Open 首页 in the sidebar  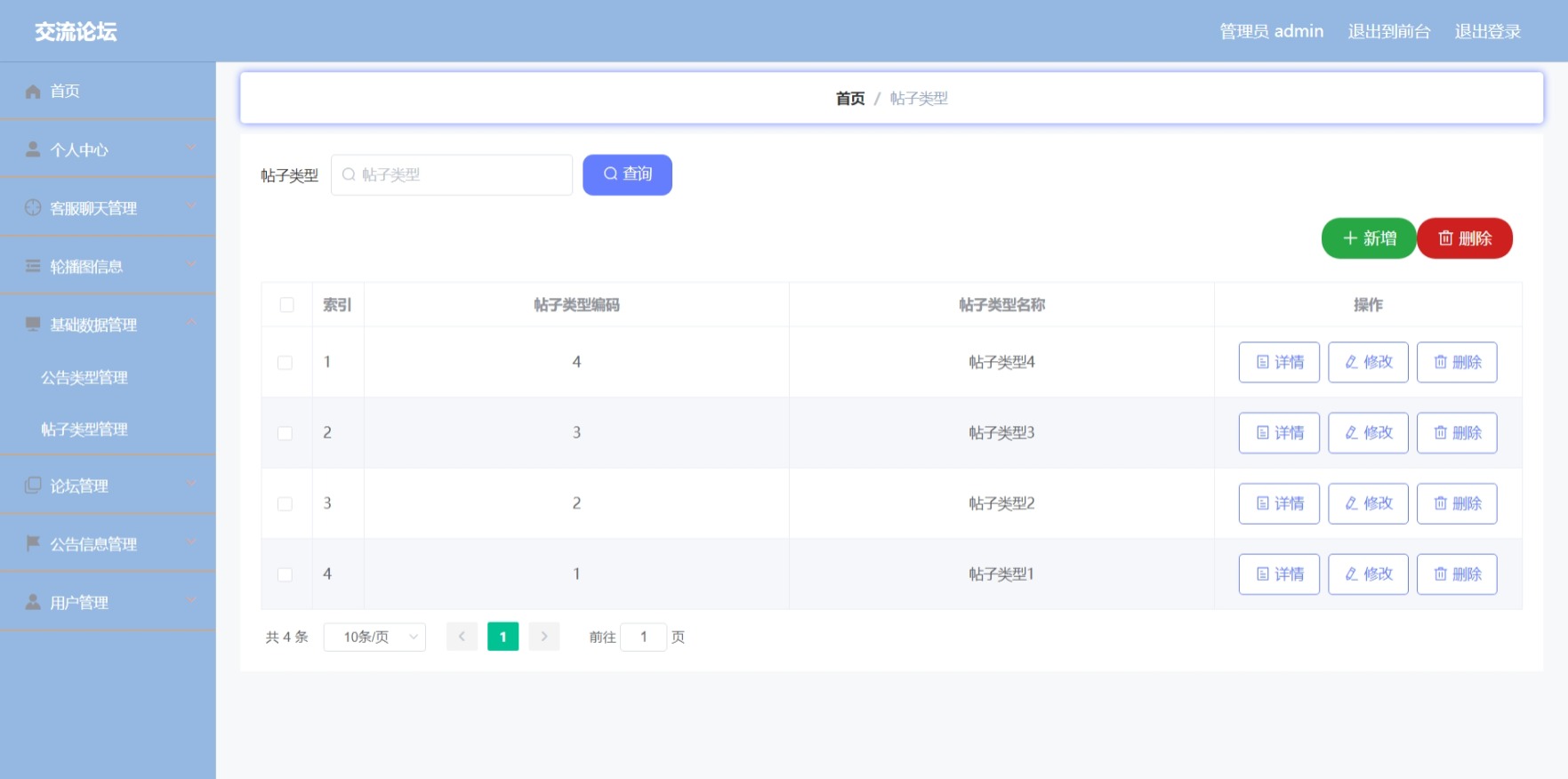[108, 91]
